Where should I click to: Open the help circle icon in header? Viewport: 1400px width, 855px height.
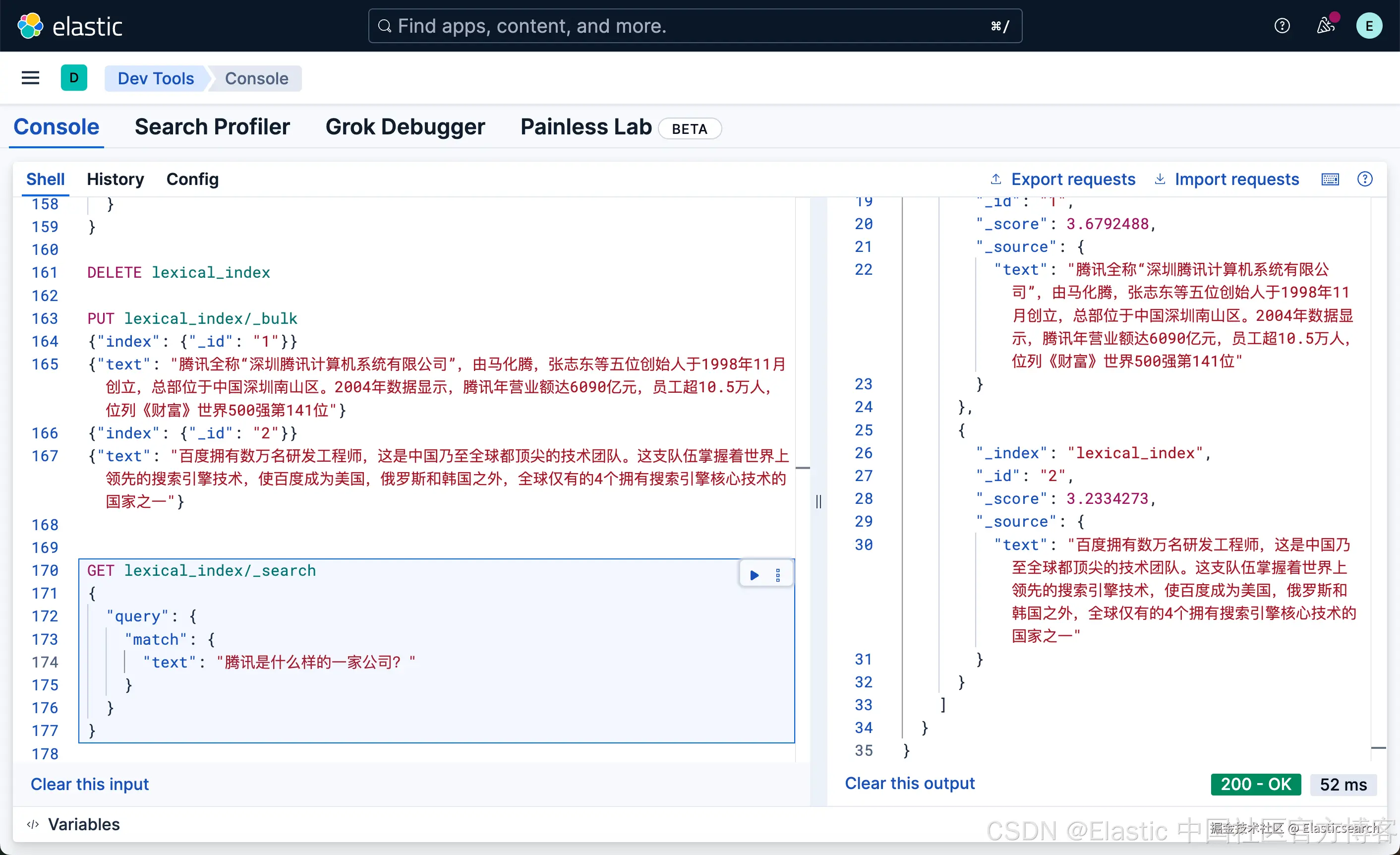(1282, 26)
